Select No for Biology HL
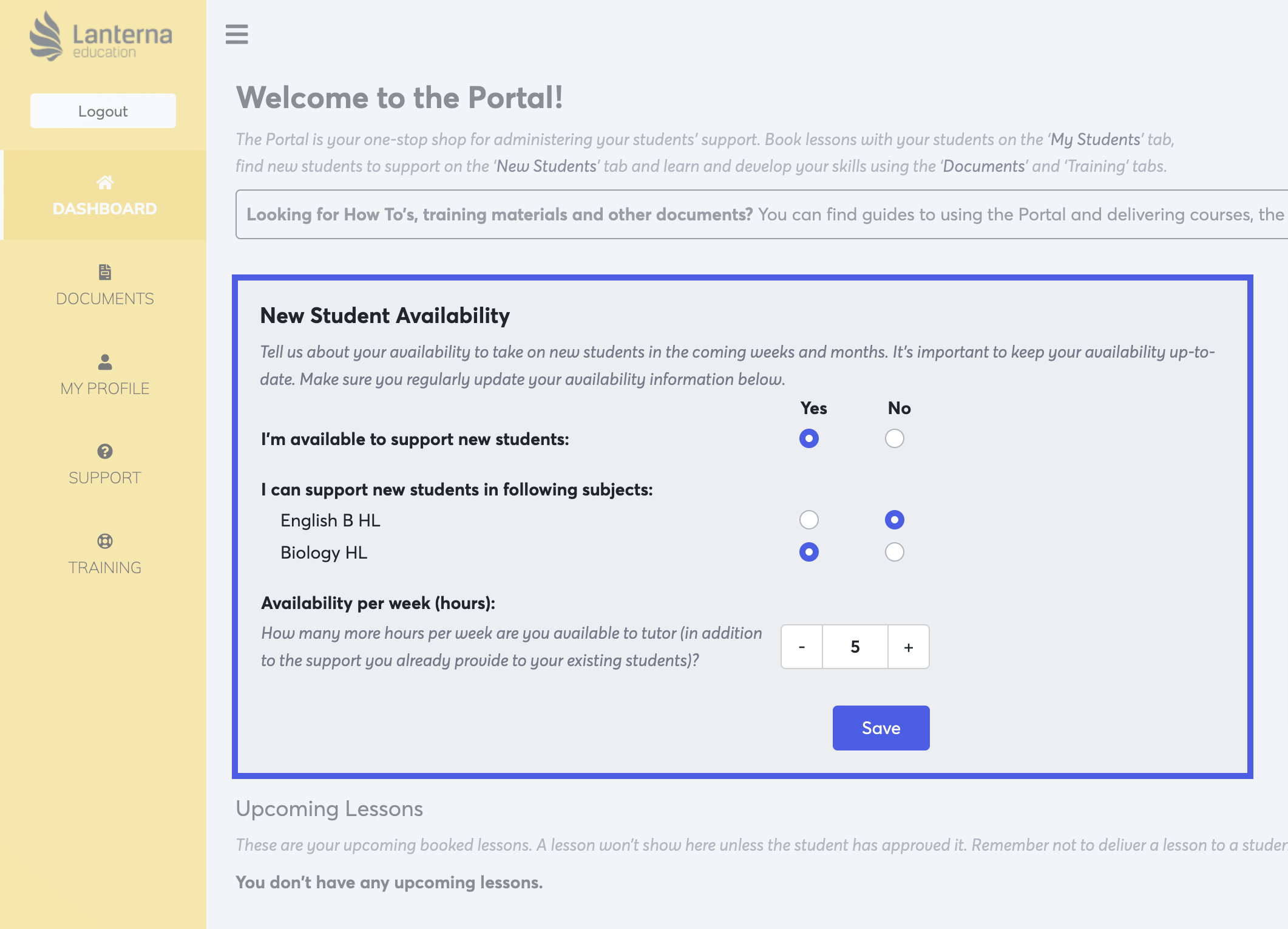Viewport: 1288px width, 929px height. click(895, 552)
